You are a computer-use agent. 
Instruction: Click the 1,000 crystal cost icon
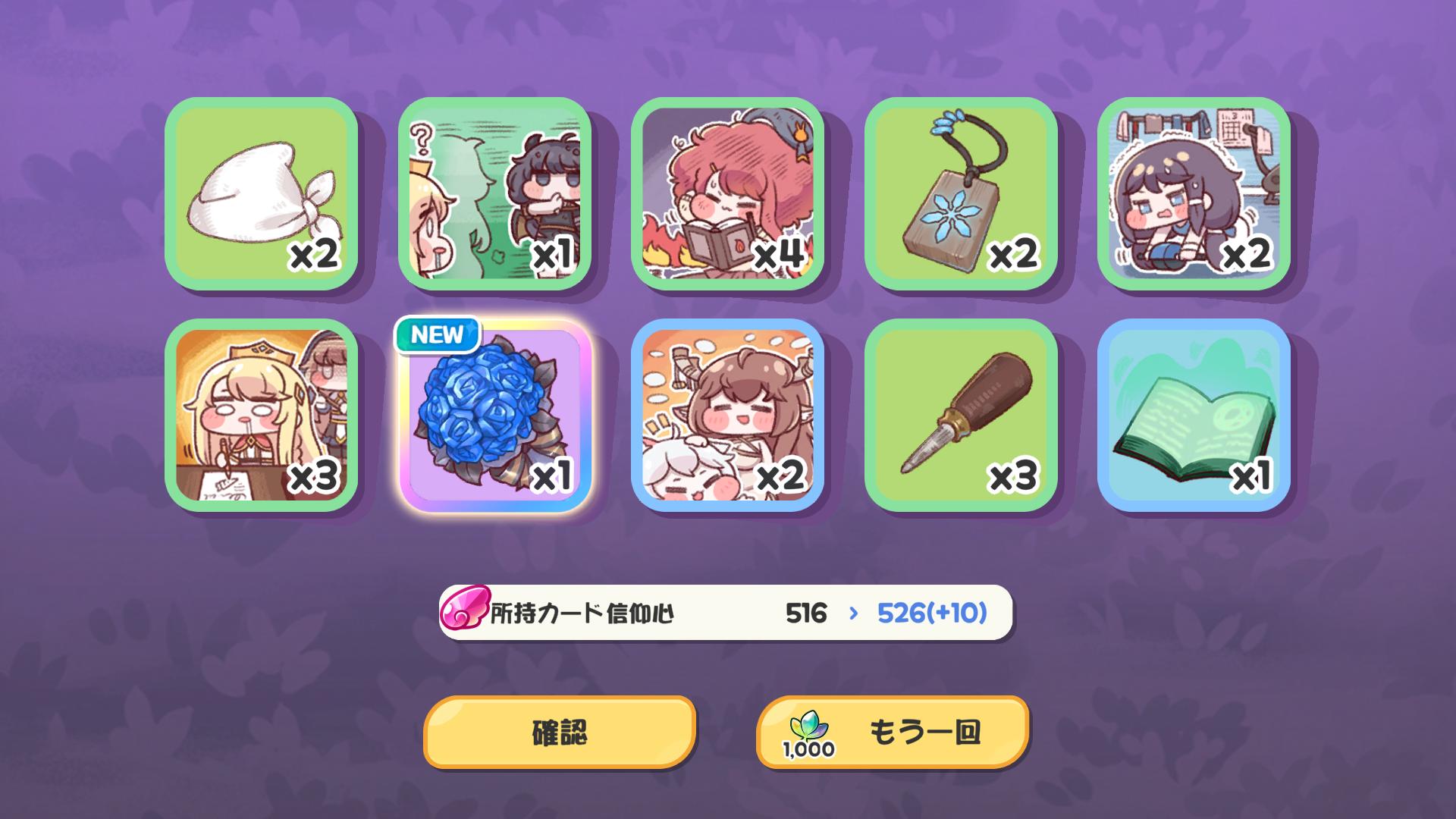808,734
